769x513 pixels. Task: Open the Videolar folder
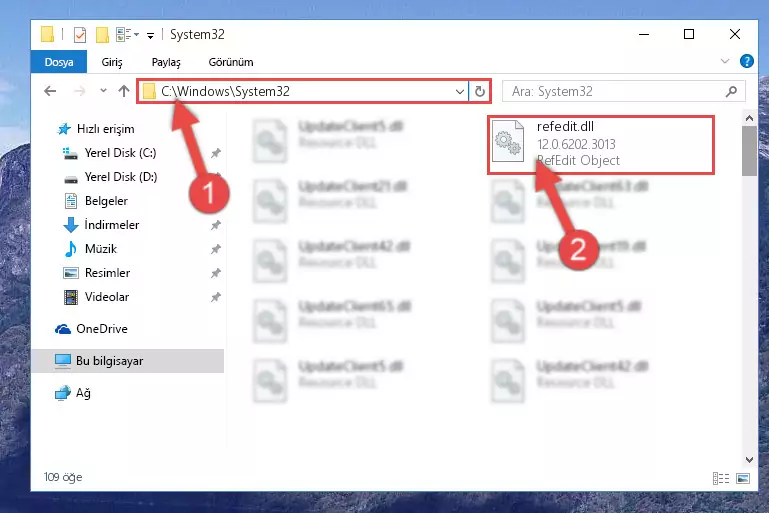pyautogui.click(x=107, y=297)
